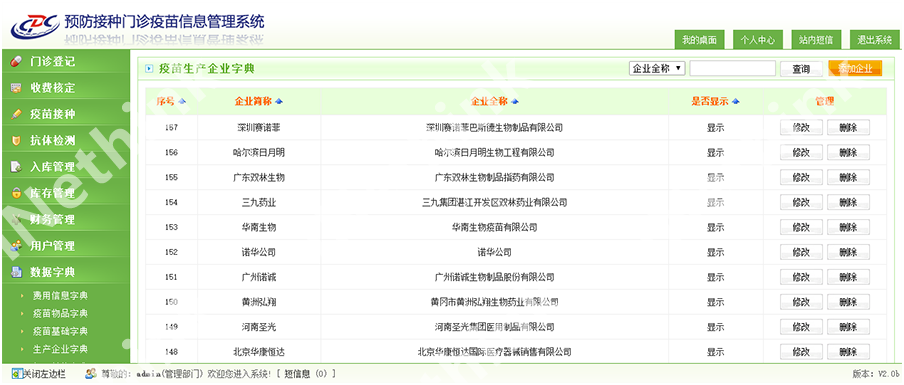Click 删除 for 华南生物 row
904x385 pixels.
click(x=848, y=228)
